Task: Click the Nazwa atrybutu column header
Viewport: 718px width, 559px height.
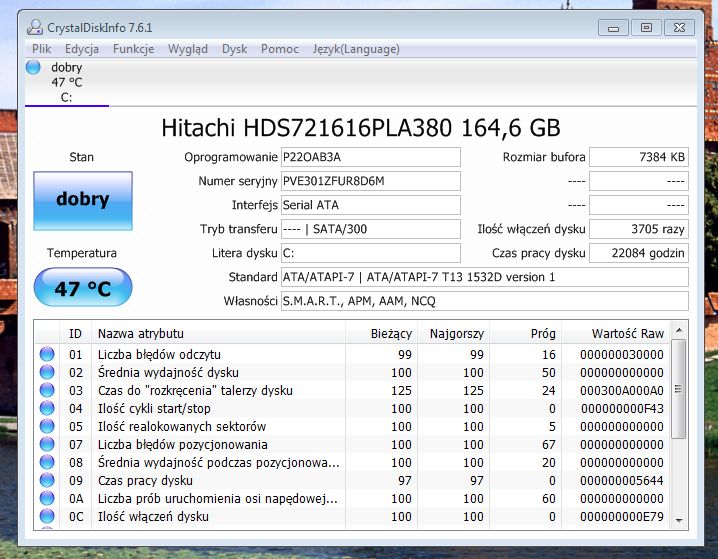Action: 218,333
